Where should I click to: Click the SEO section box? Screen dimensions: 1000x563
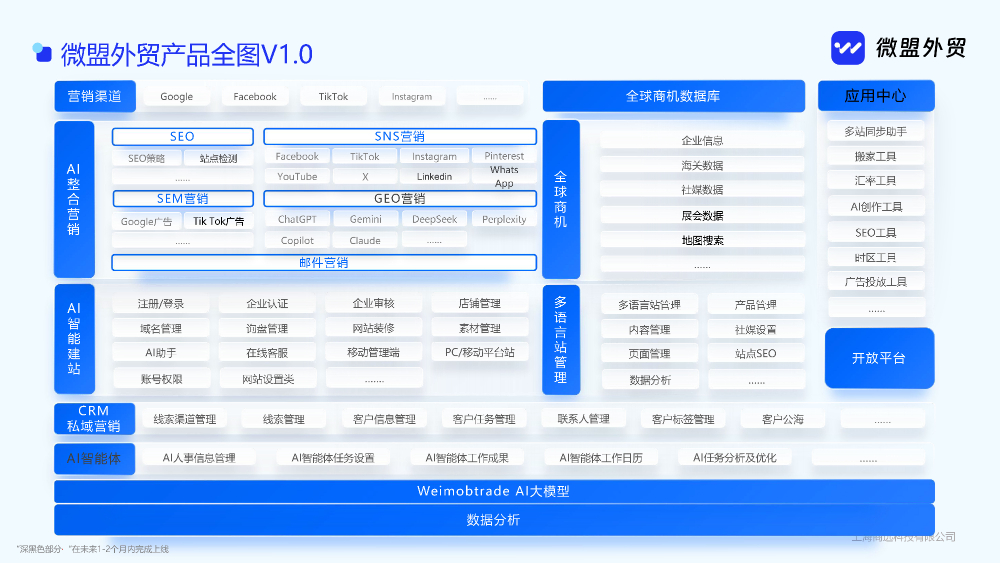tap(182, 136)
